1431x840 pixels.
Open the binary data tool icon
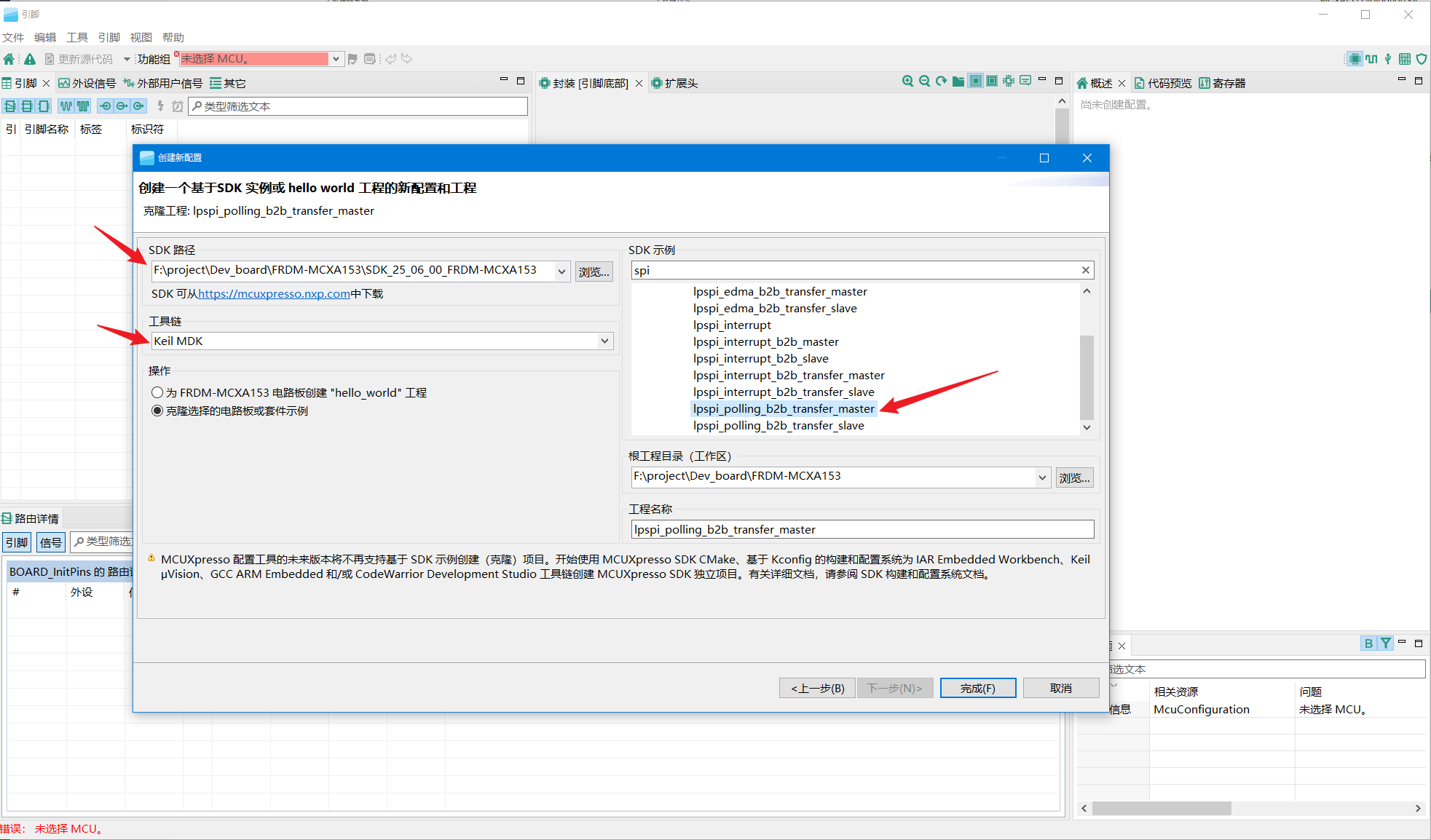tap(1405, 59)
